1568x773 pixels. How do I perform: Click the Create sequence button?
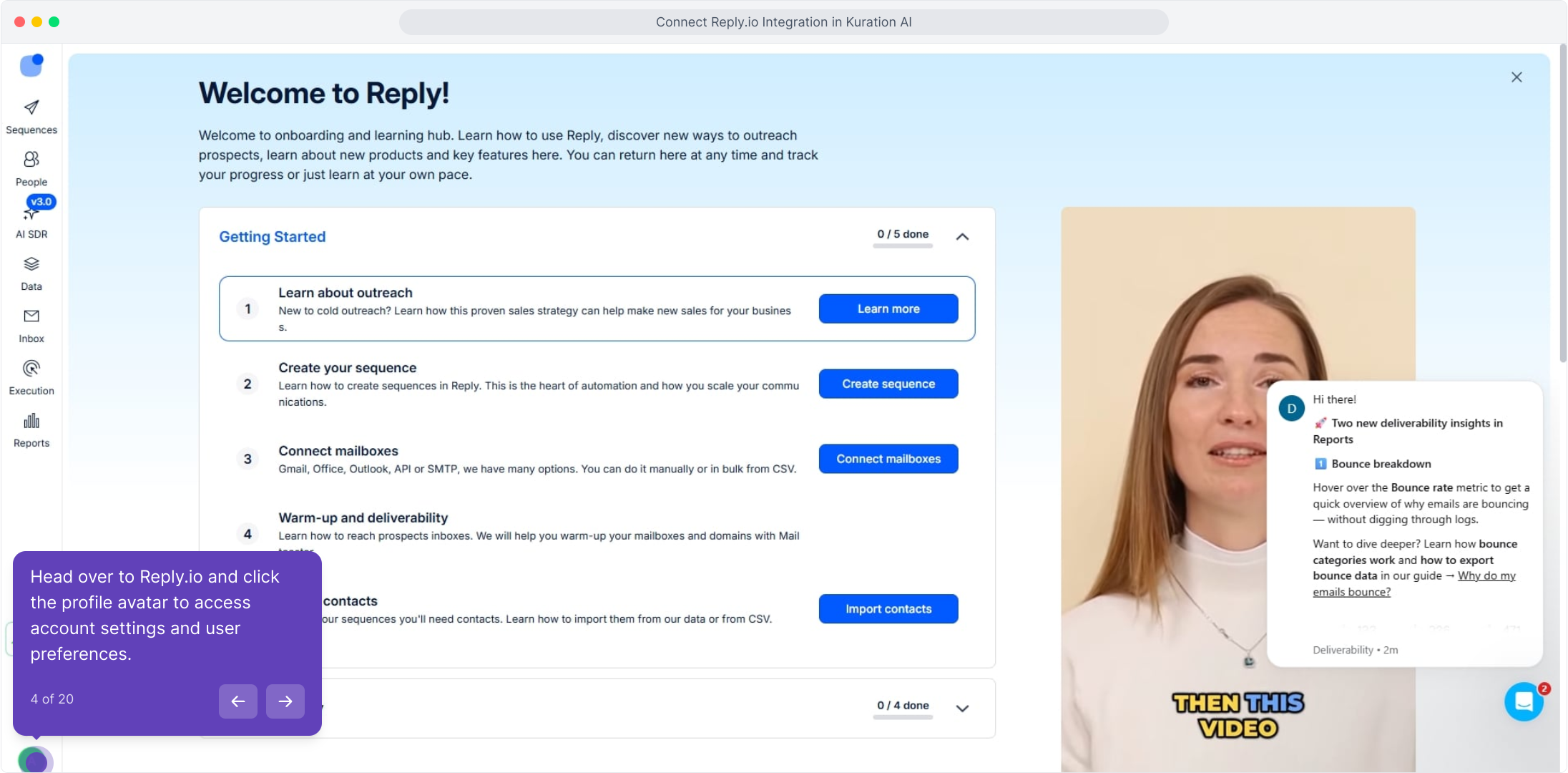pyautogui.click(x=888, y=384)
